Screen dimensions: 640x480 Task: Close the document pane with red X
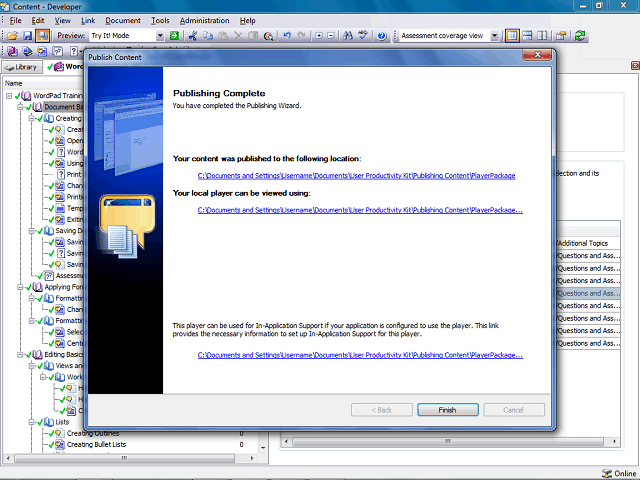click(635, 65)
